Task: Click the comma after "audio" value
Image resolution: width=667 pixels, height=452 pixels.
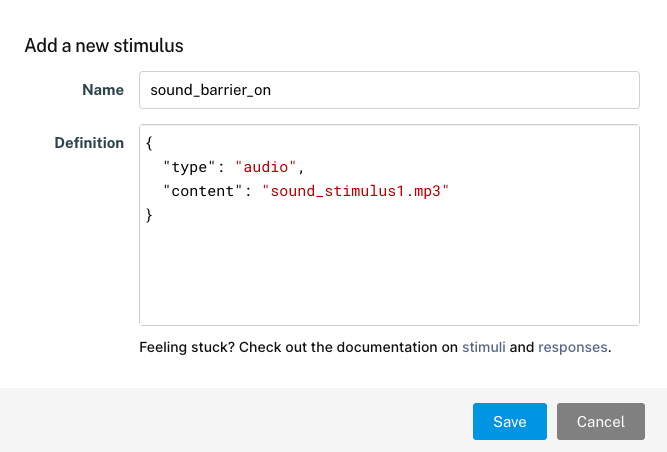Action: tap(301, 170)
